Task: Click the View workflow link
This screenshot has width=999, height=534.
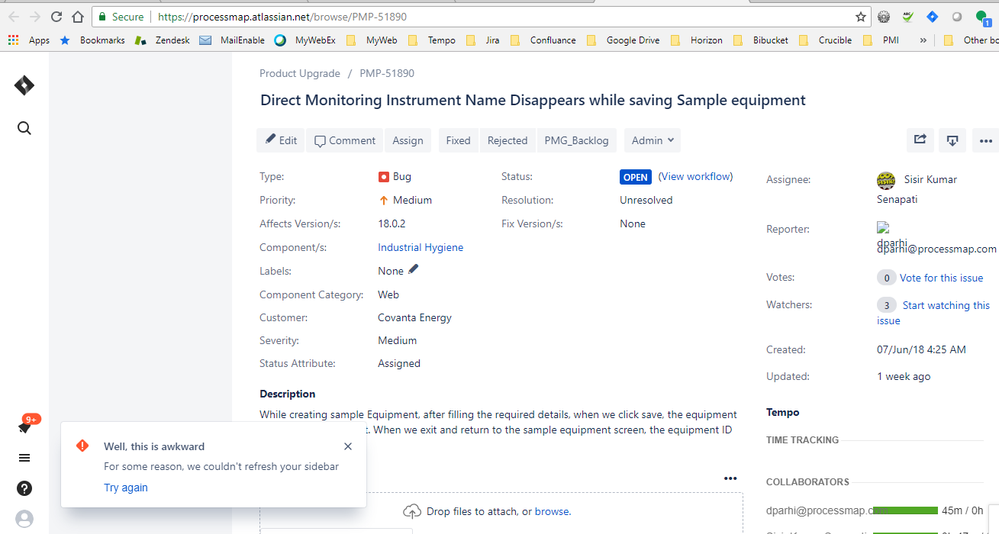Action: 695,177
